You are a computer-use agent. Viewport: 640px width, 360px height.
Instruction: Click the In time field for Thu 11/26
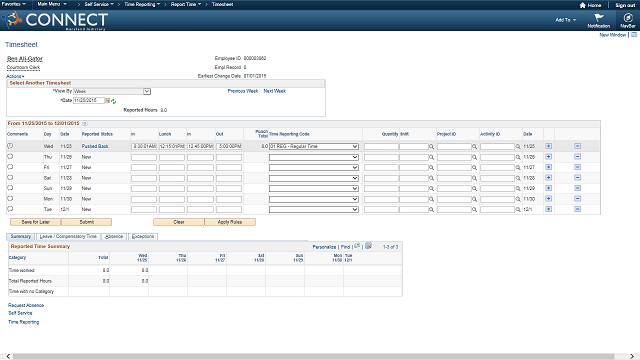(144, 157)
